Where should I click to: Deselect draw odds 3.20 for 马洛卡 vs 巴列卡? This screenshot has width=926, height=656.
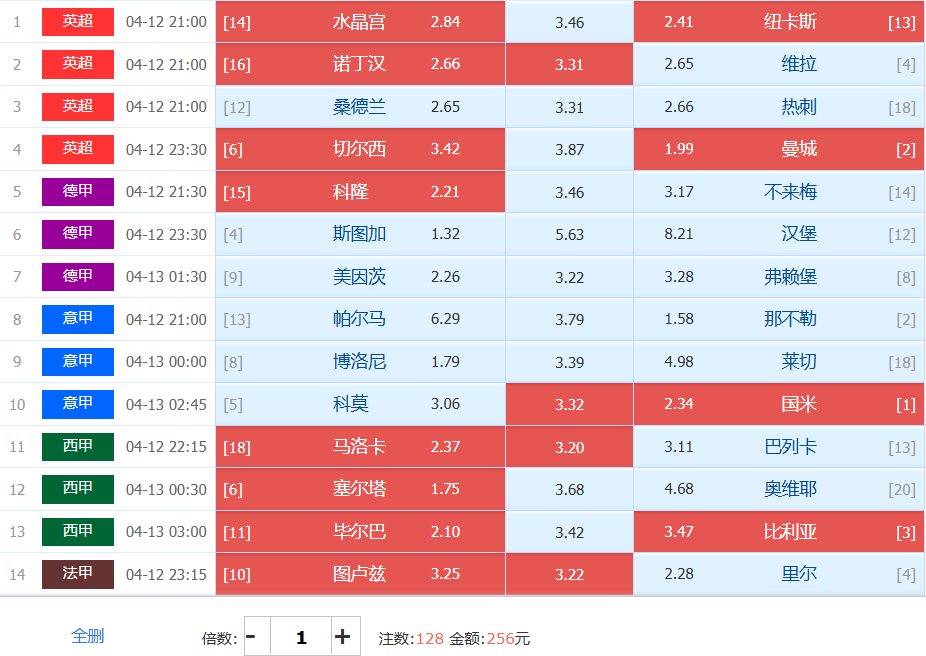[569, 447]
